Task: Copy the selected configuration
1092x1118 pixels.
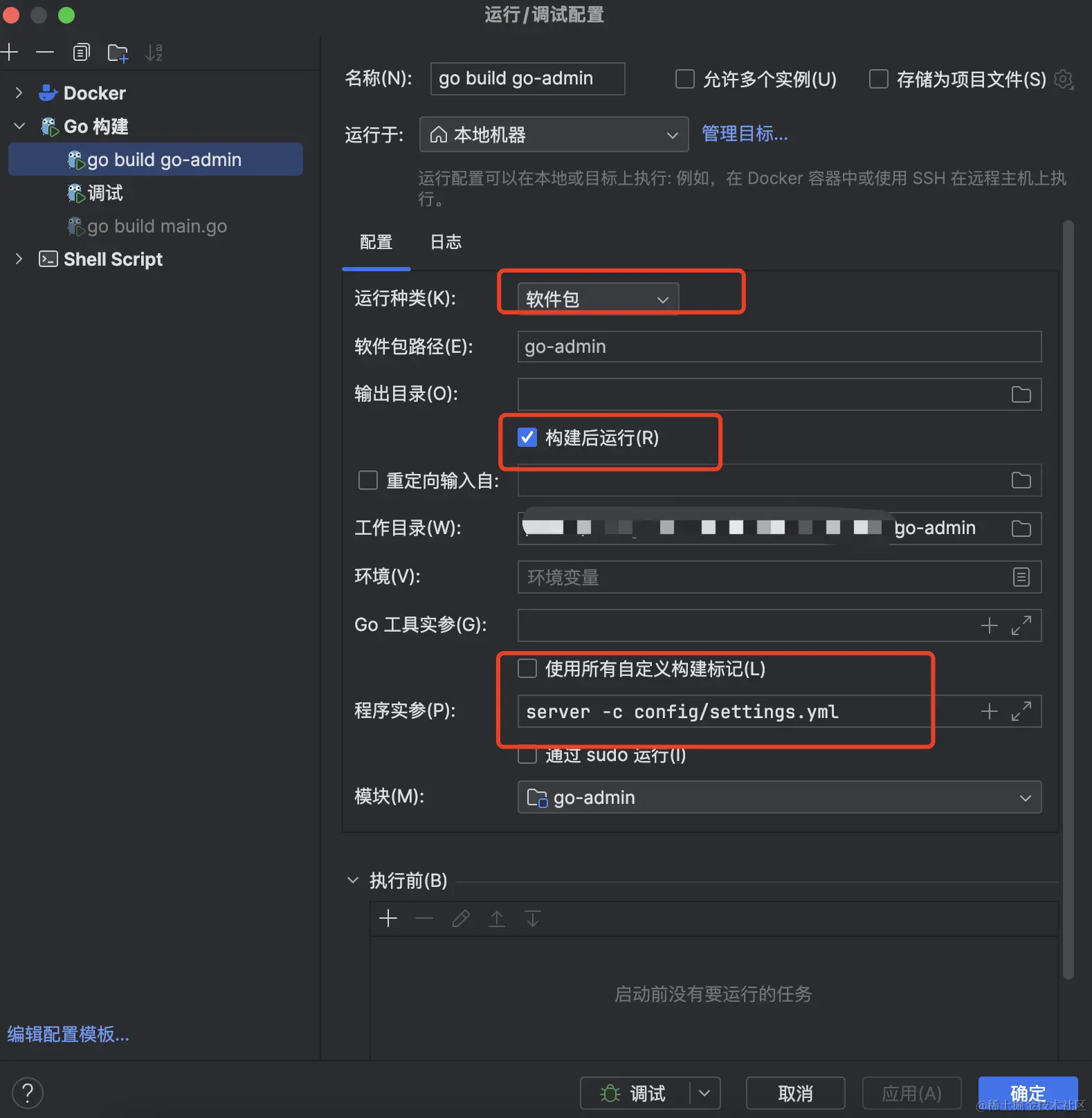Action: [82, 53]
